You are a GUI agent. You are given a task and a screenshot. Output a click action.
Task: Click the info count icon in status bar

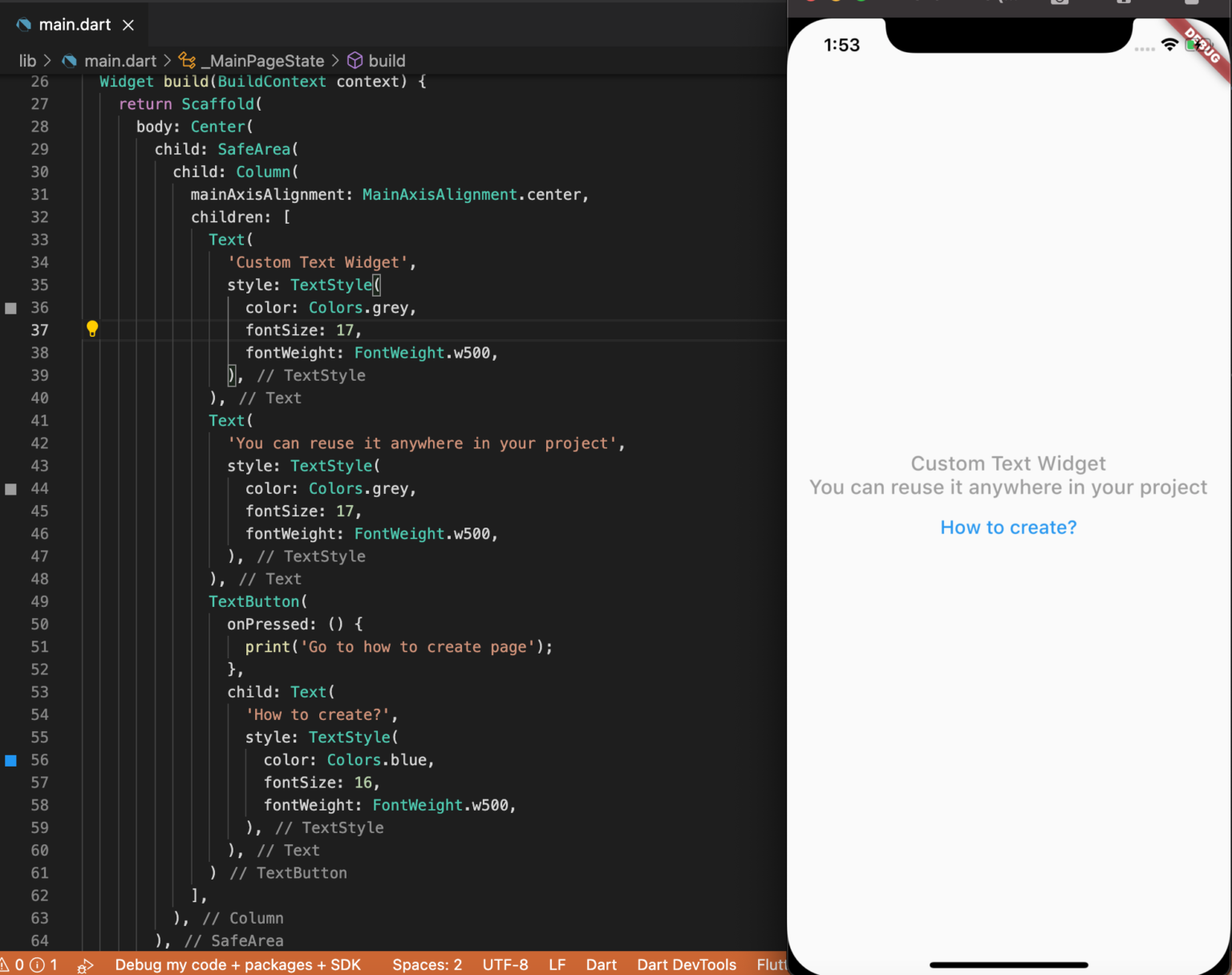(x=37, y=965)
